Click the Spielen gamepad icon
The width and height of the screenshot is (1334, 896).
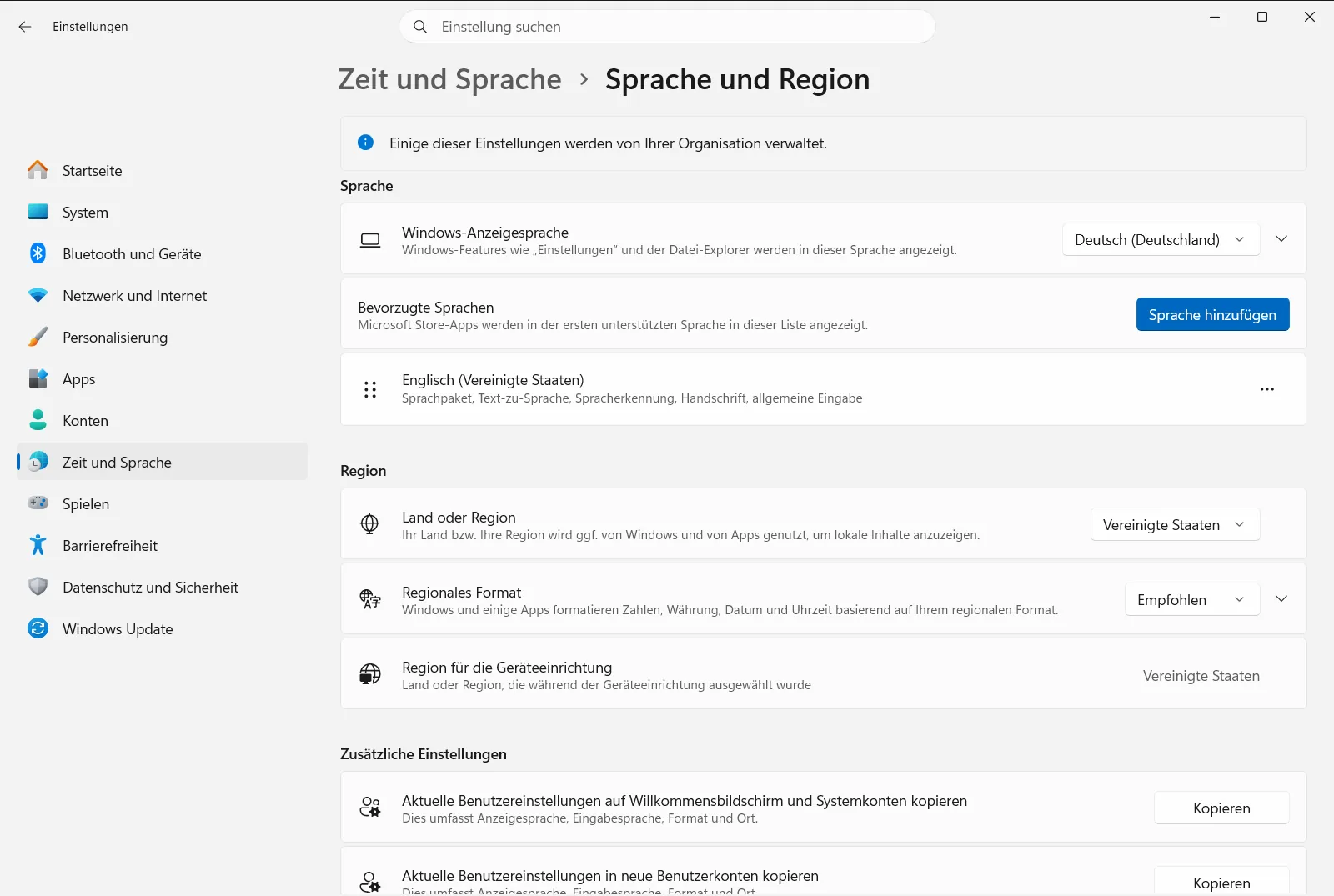pyautogui.click(x=38, y=503)
